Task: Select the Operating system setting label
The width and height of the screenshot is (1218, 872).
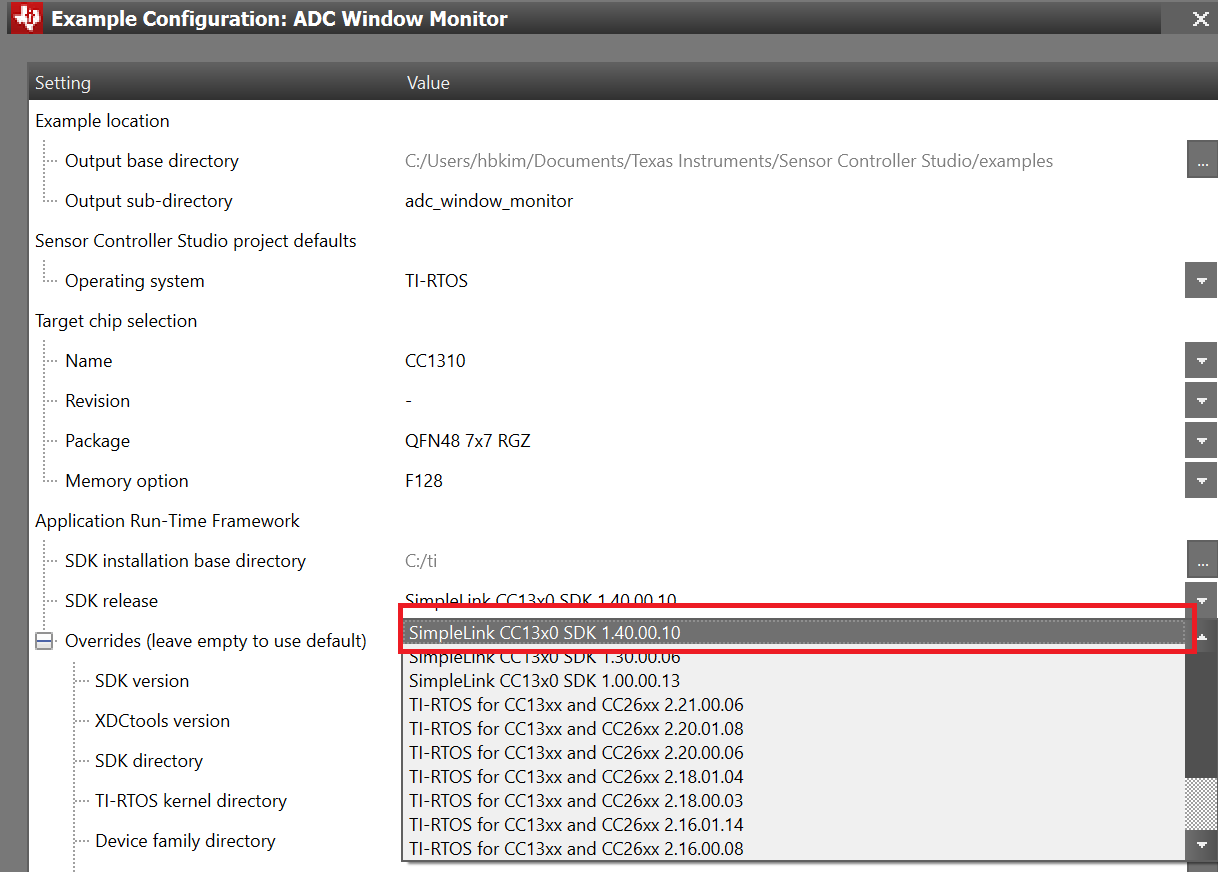Action: [x=135, y=281]
